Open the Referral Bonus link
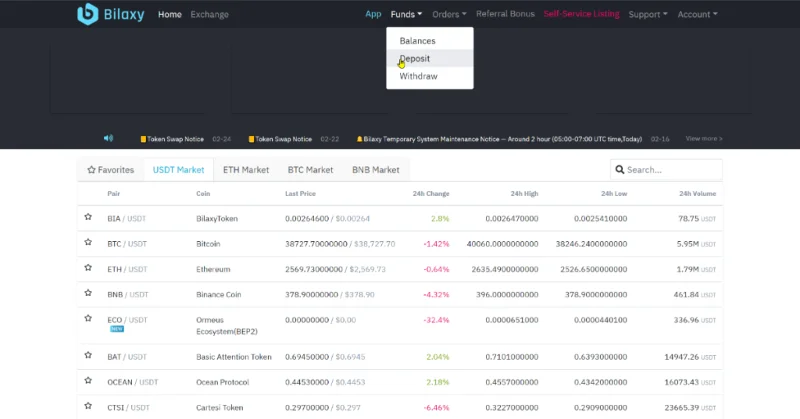Screen dimensions: 800x419 click(505, 14)
